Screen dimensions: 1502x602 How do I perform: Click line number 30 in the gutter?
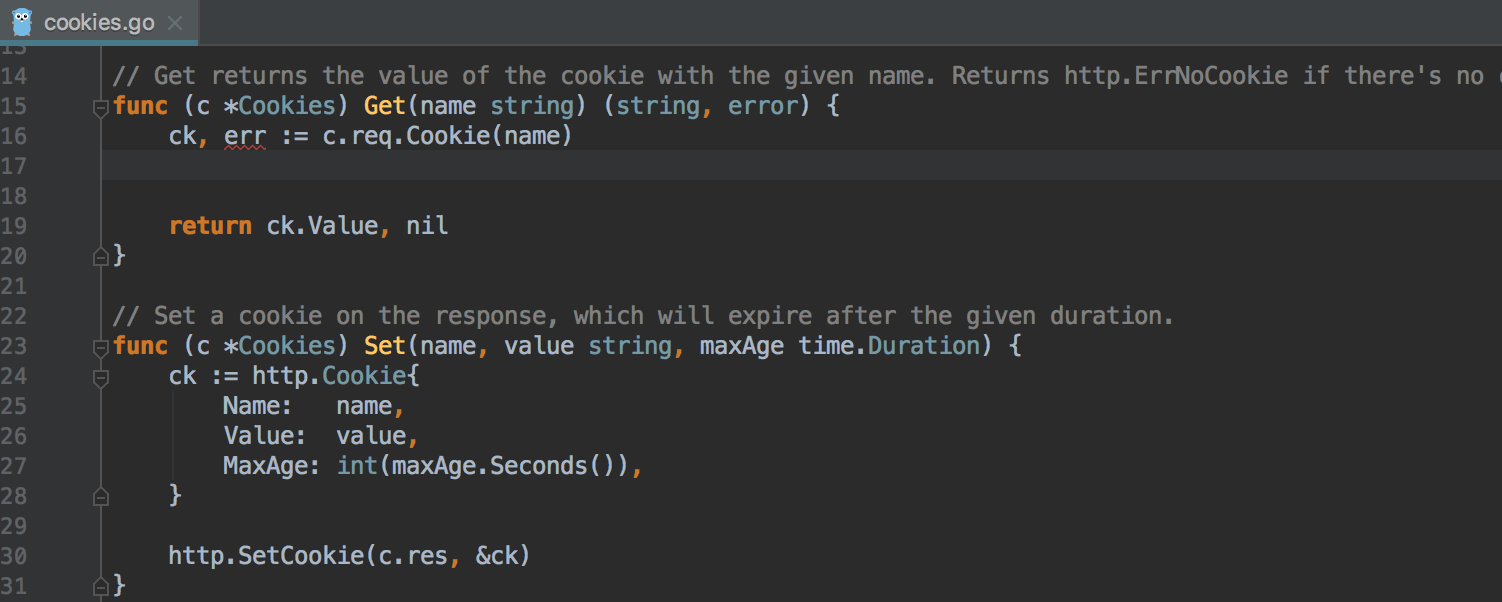point(15,556)
